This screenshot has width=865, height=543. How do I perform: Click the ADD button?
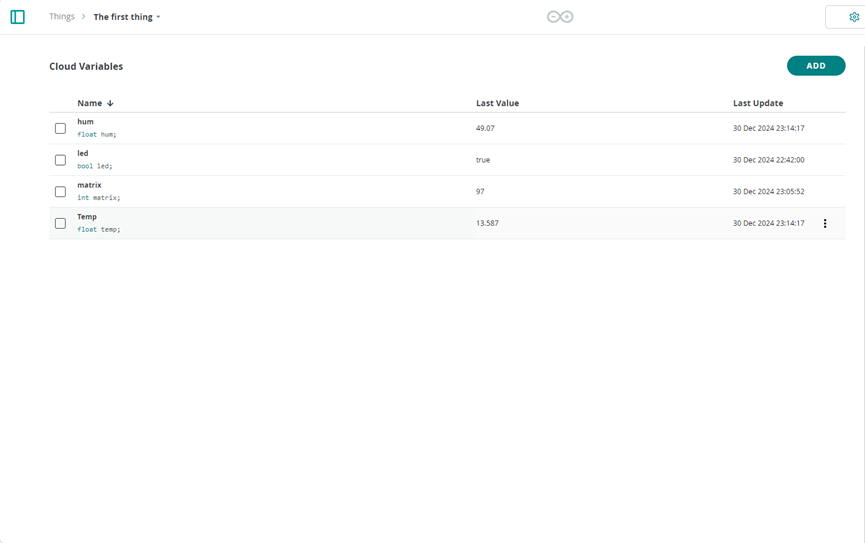(x=816, y=66)
